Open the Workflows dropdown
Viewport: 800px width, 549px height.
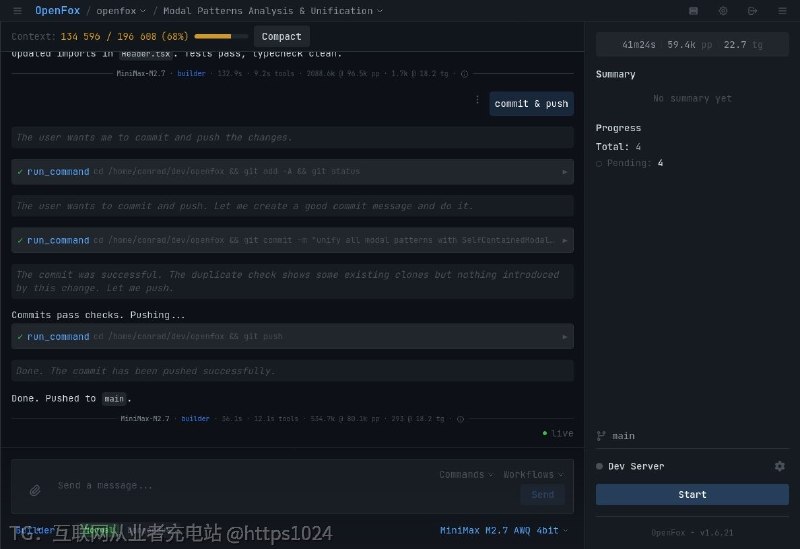click(533, 475)
